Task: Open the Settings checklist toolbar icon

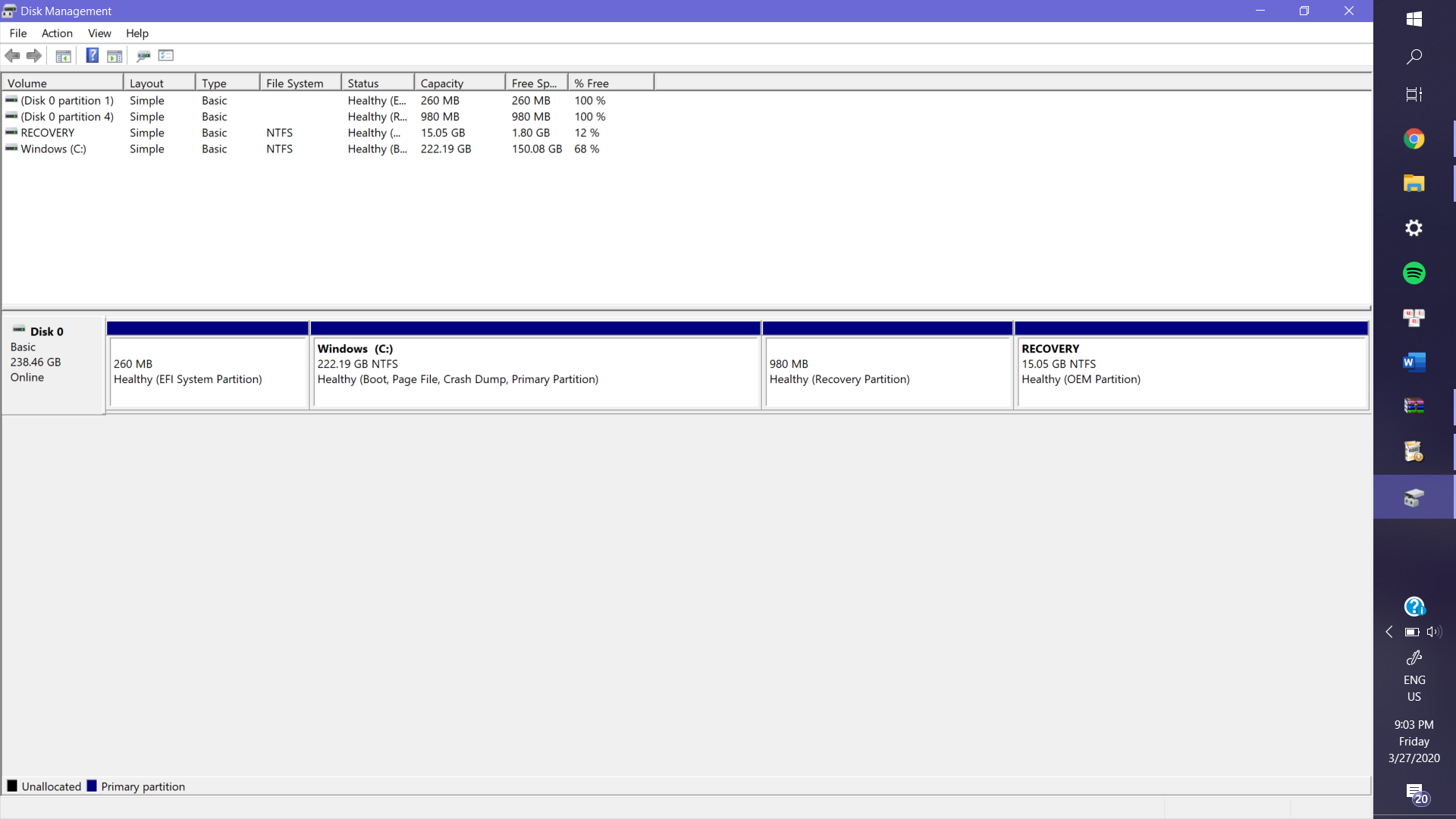Action: click(x=166, y=55)
